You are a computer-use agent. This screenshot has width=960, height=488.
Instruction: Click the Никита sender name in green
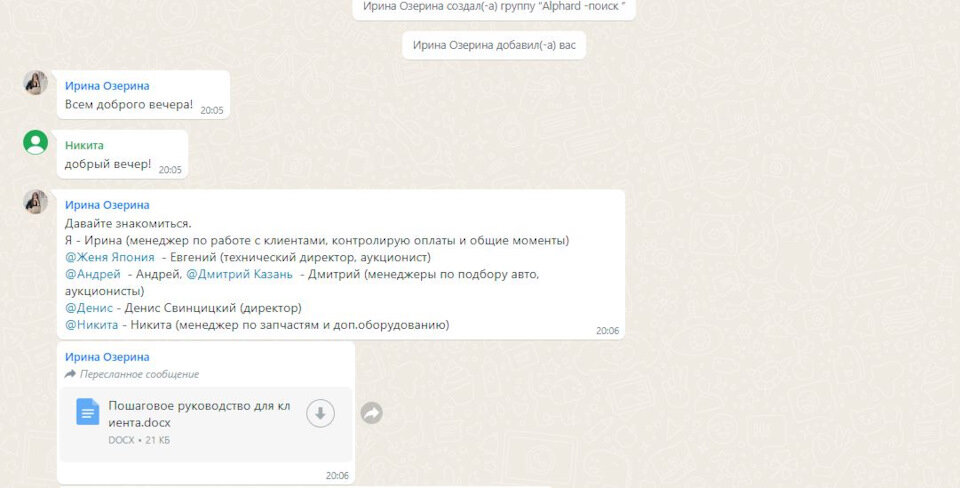coord(84,146)
